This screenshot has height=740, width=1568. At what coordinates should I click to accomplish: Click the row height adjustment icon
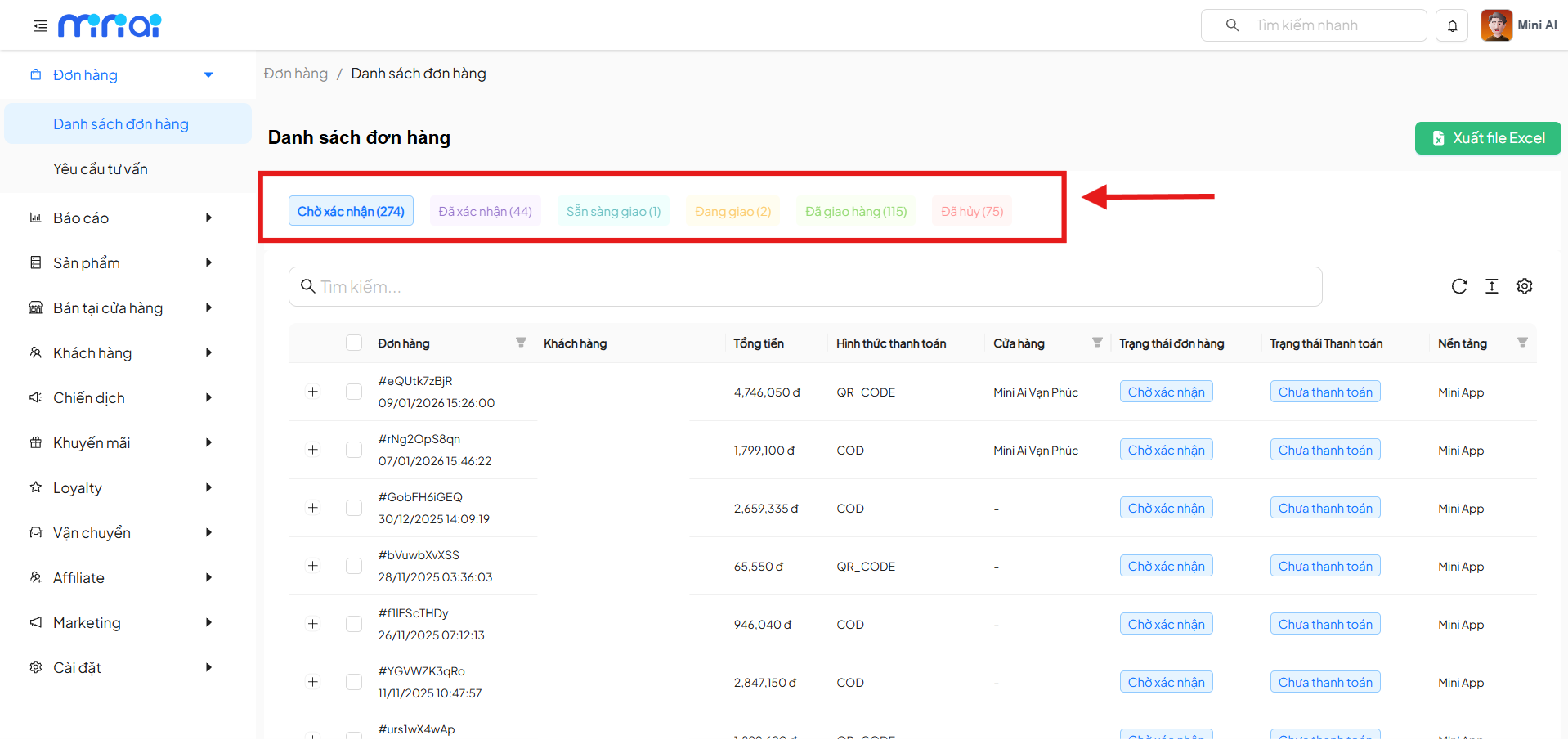tap(1492, 286)
